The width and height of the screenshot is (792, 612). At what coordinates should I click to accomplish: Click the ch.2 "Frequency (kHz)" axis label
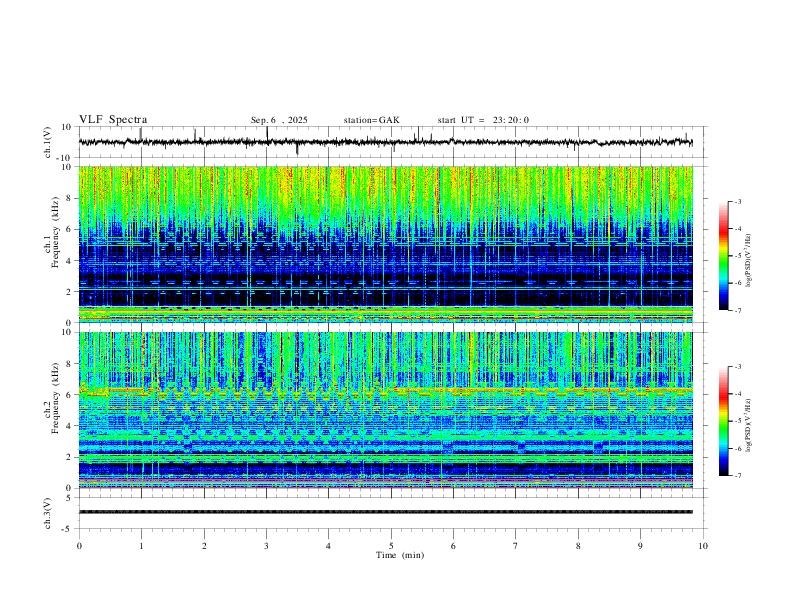56,398
